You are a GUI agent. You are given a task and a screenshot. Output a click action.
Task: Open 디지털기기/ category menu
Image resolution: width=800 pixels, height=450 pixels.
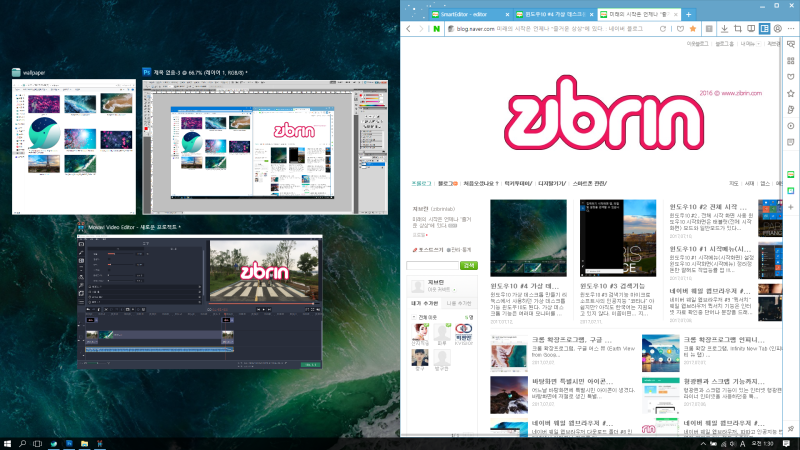552,184
